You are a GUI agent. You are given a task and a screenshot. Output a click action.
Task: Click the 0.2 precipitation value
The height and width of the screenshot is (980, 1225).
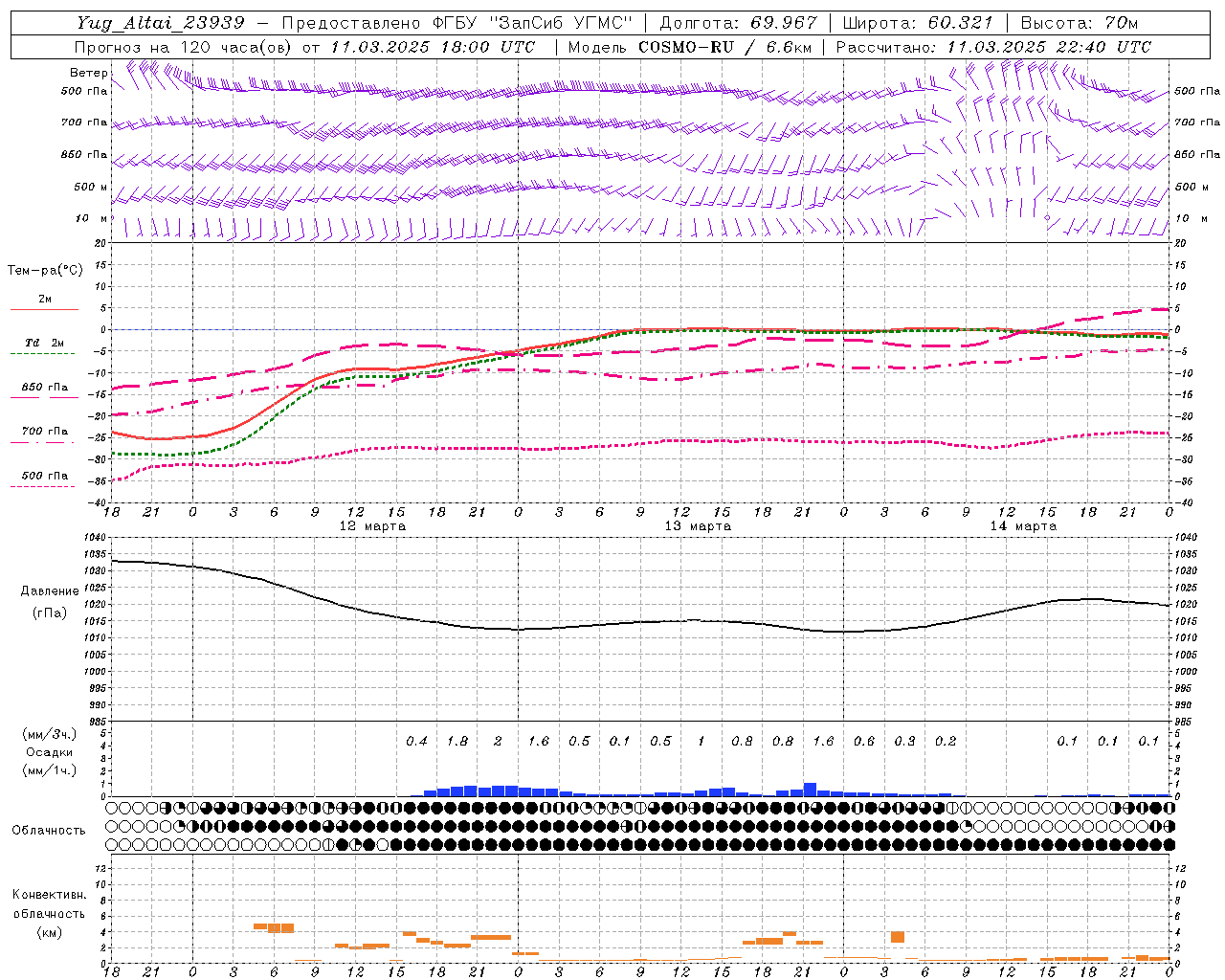946,742
